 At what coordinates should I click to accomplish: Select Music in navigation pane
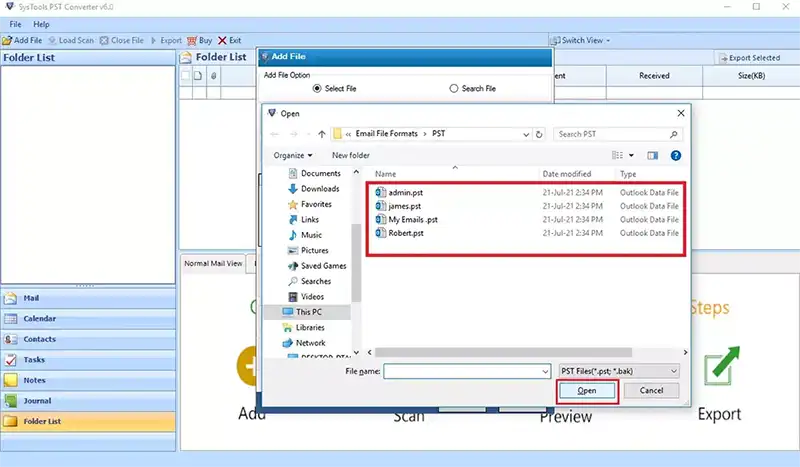[x=305, y=235]
